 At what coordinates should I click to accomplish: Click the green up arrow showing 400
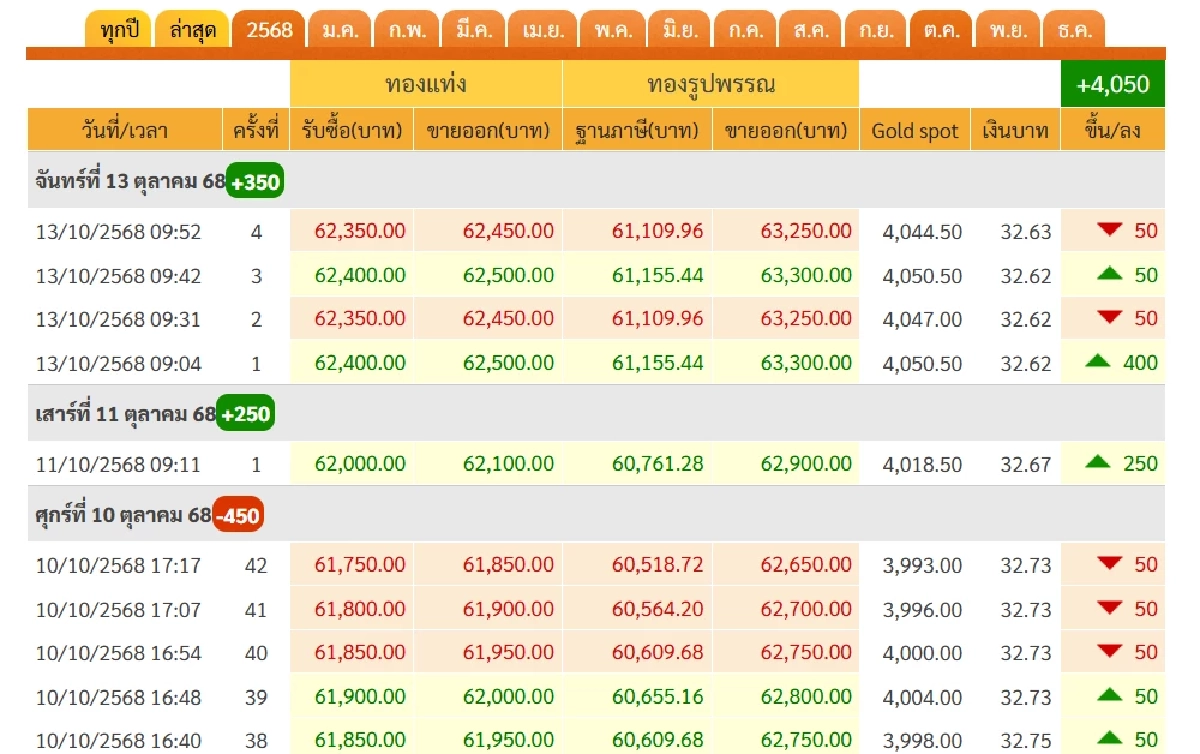pyautogui.click(x=1099, y=362)
